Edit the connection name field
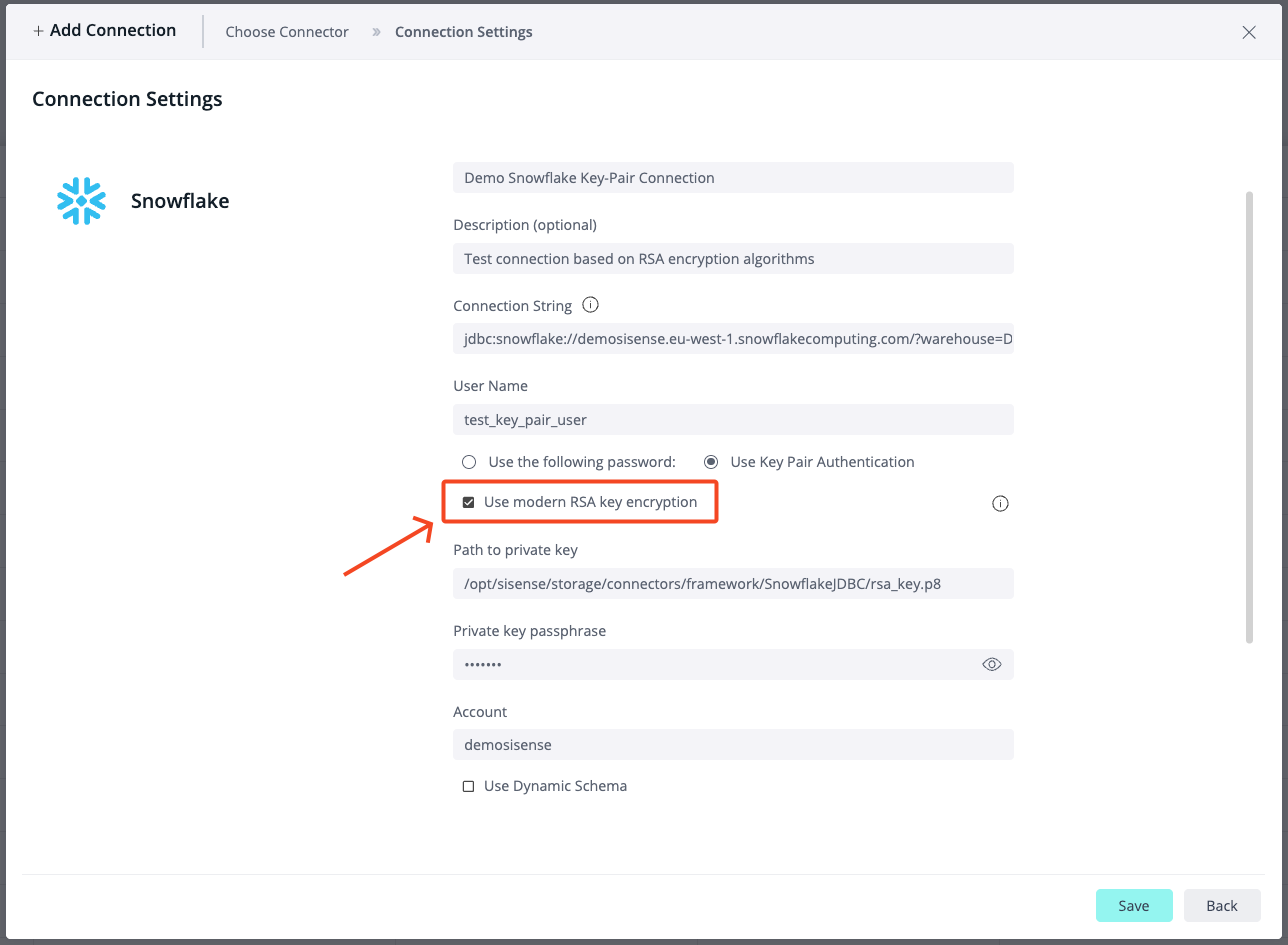 tap(733, 178)
